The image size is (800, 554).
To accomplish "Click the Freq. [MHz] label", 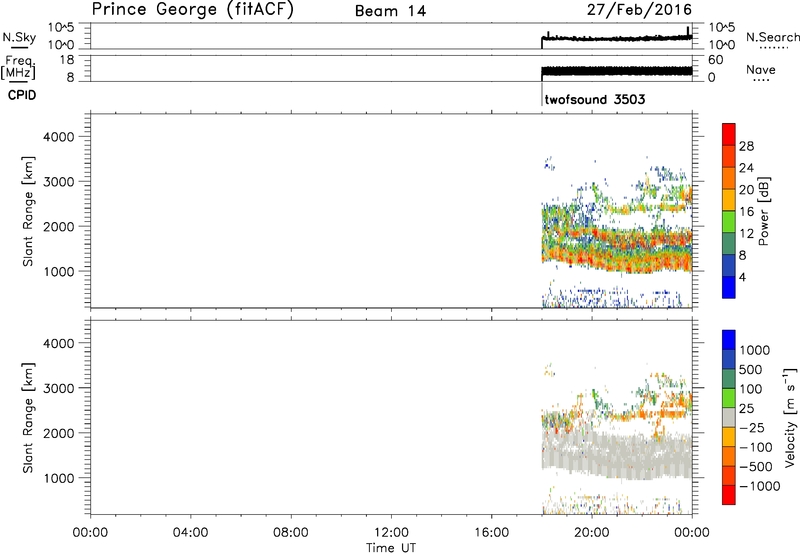I will (18, 67).
